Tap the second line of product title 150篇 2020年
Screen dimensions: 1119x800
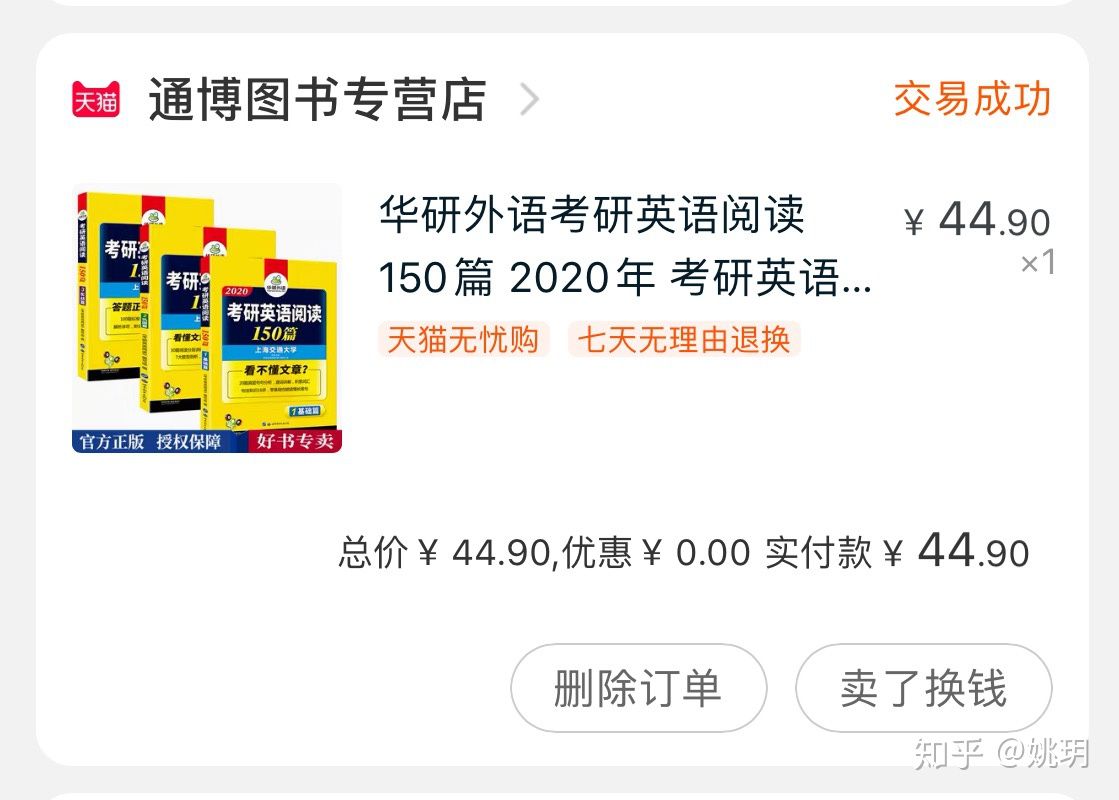coord(625,278)
